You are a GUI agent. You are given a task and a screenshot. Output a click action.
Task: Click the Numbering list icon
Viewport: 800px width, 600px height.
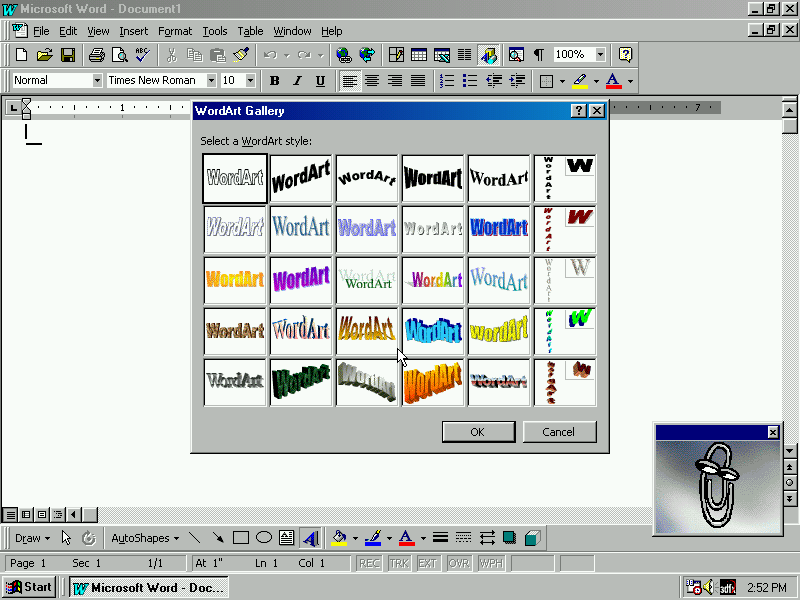447,81
